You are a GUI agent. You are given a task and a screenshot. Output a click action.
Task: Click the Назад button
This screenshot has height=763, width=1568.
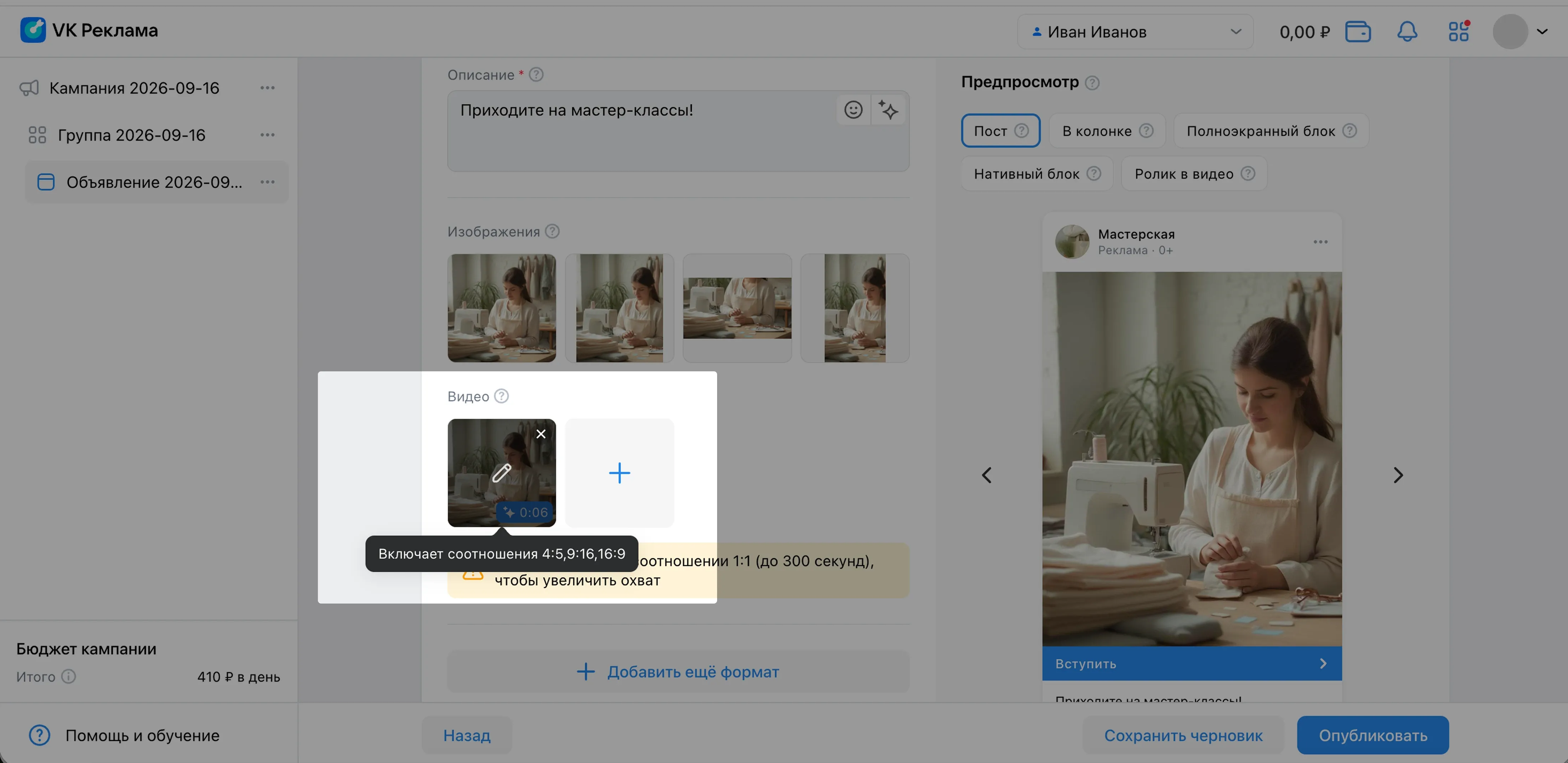[x=467, y=736]
